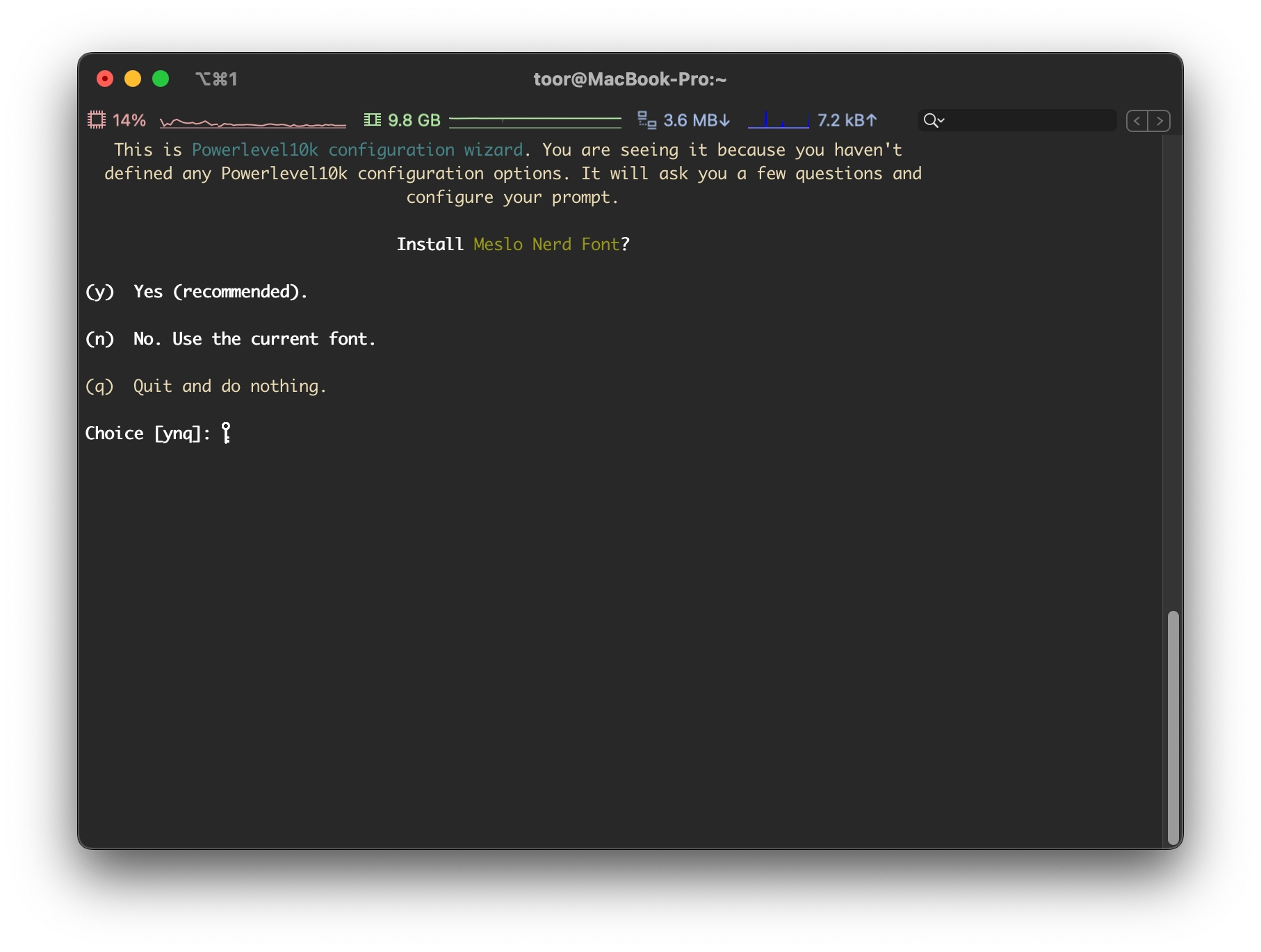The image size is (1261, 952).
Task: Zoom the terminal with green button
Action: click(161, 79)
